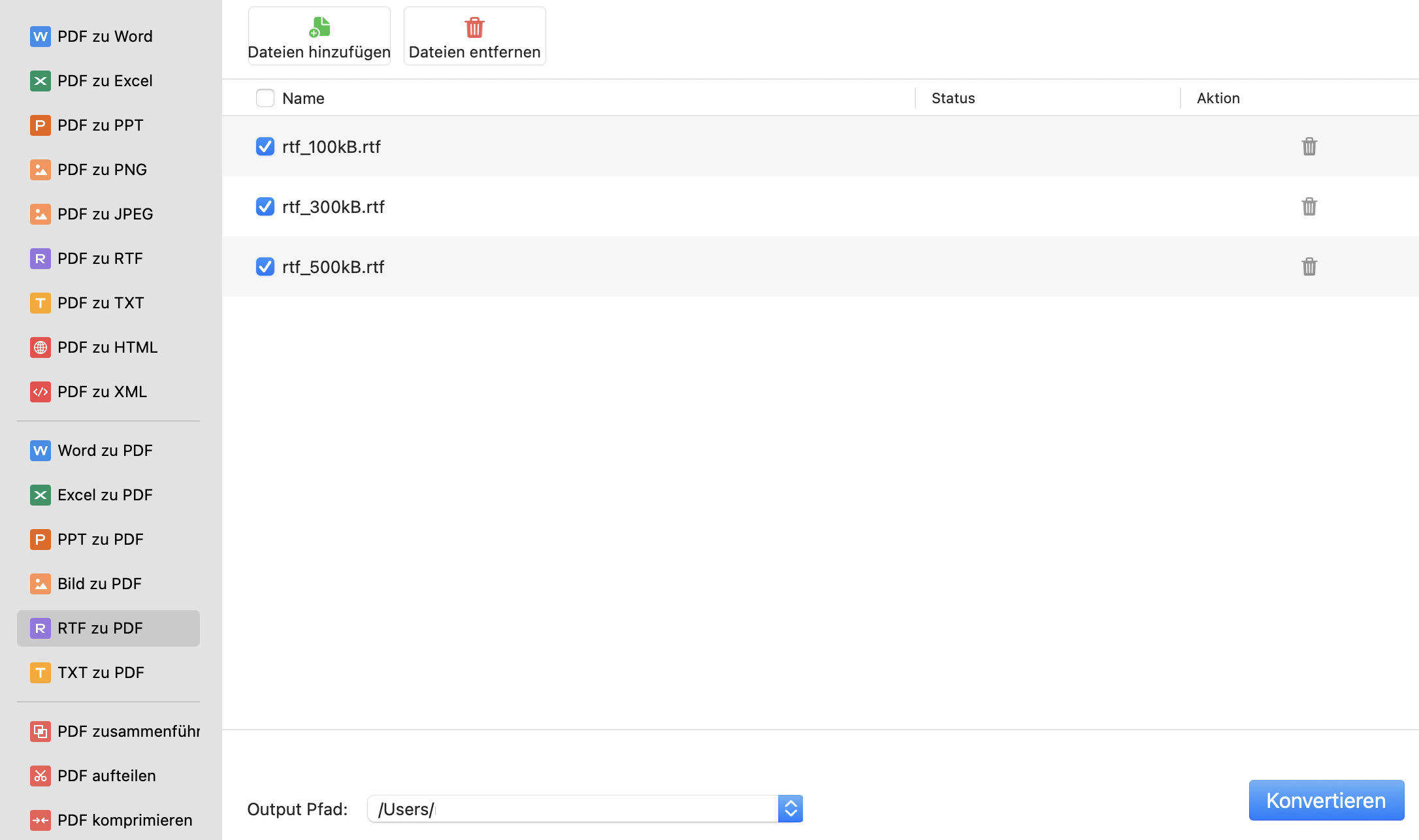Open the PDF zu Excel conversion tool
This screenshot has height=840, width=1419.
point(40,80)
